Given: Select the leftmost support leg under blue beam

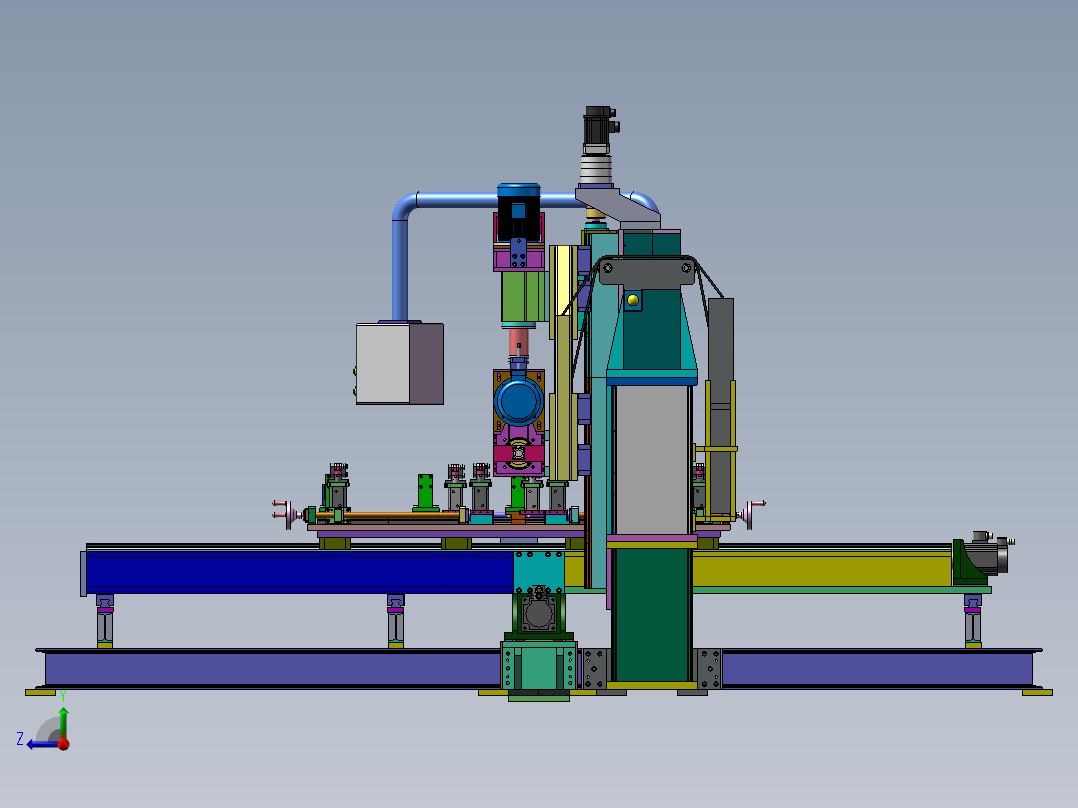Looking at the screenshot, I should pyautogui.click(x=104, y=620).
